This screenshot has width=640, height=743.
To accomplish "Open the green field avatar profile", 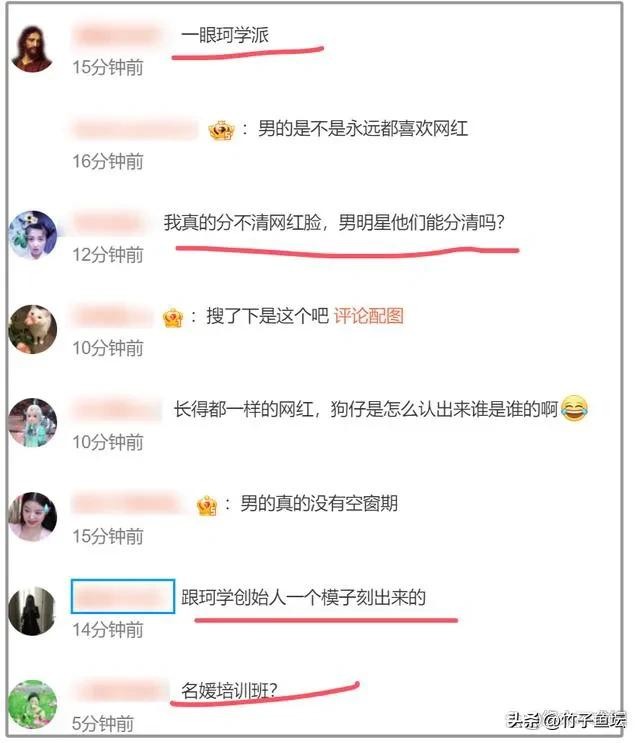I will tap(33, 704).
